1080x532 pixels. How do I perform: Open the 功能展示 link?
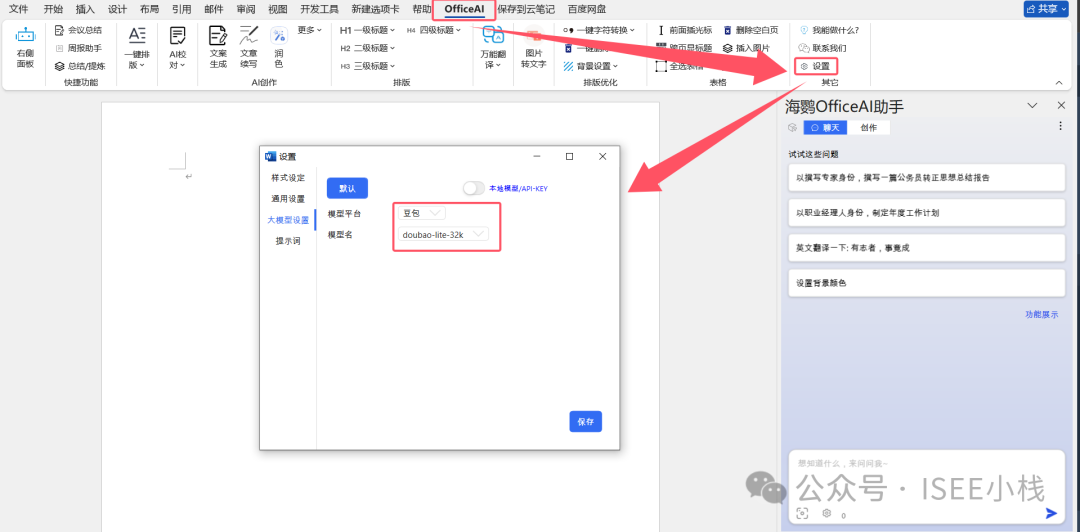(1041, 314)
